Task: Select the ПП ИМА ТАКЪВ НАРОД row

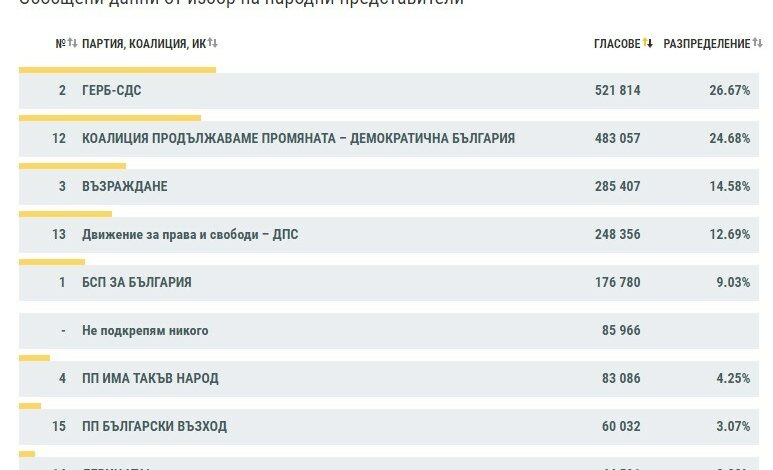Action: (388, 378)
